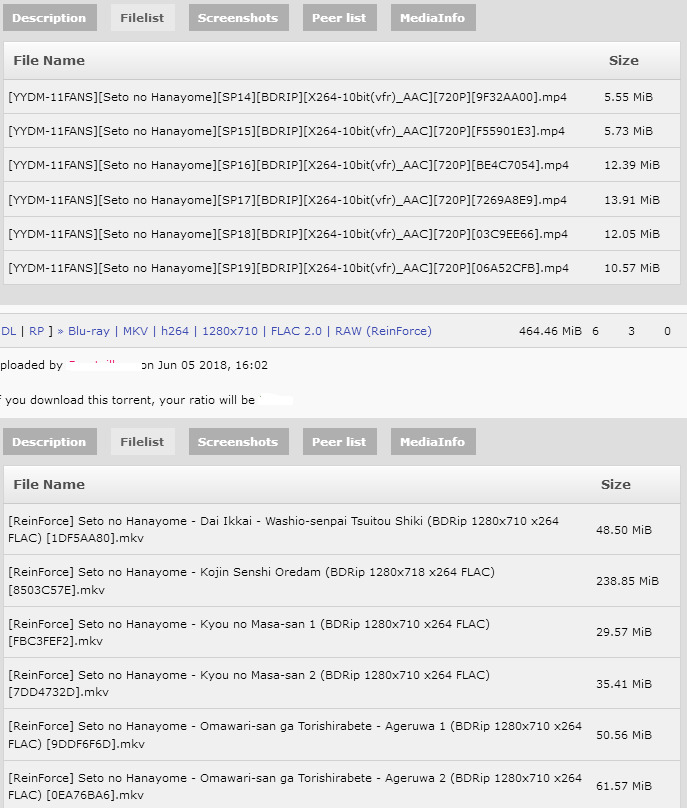Switch to Screenshots tab of the ReinForce torrent
Viewport: 687px width, 808px height.
tap(238, 442)
